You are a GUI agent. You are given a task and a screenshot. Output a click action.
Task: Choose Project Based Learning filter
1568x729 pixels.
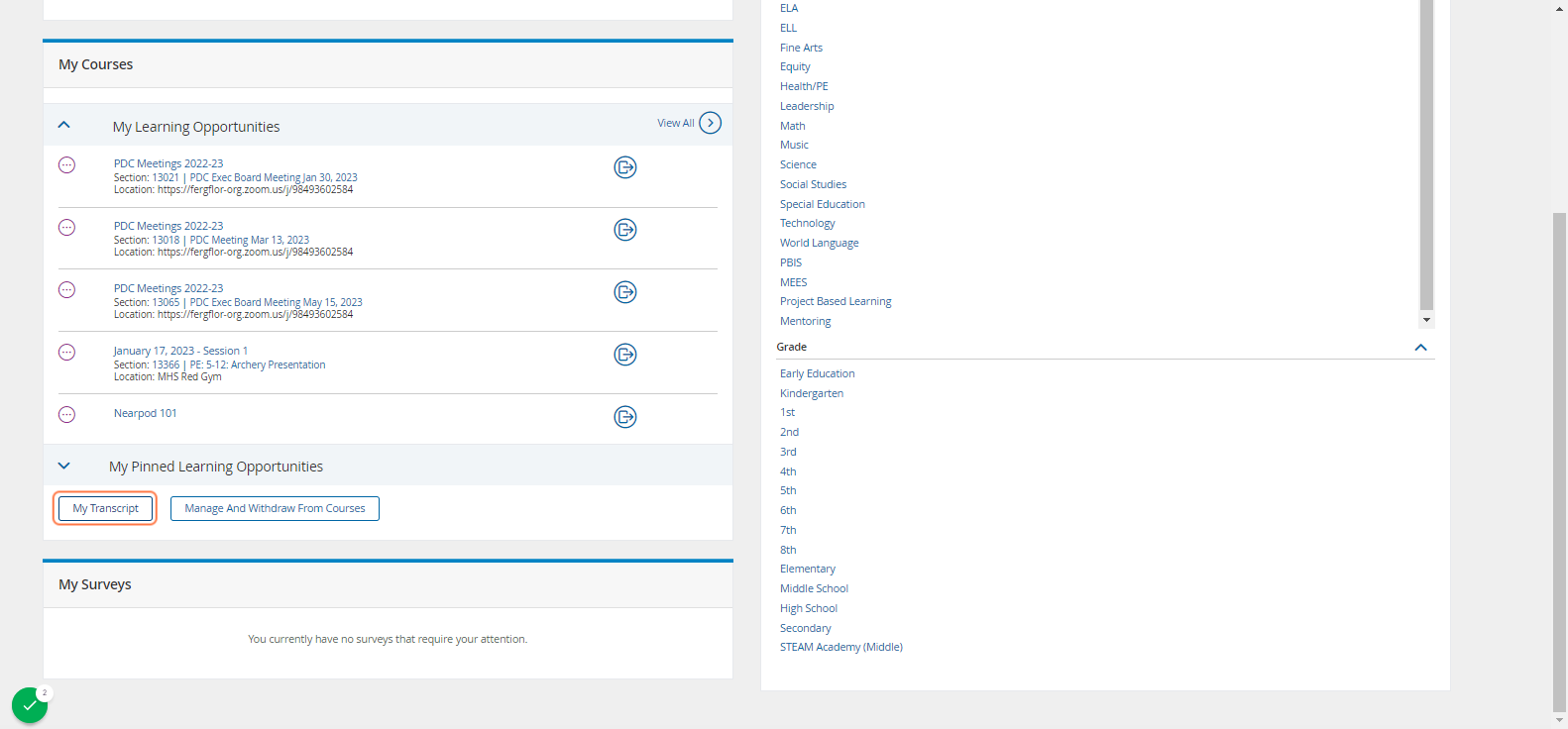[x=836, y=302]
